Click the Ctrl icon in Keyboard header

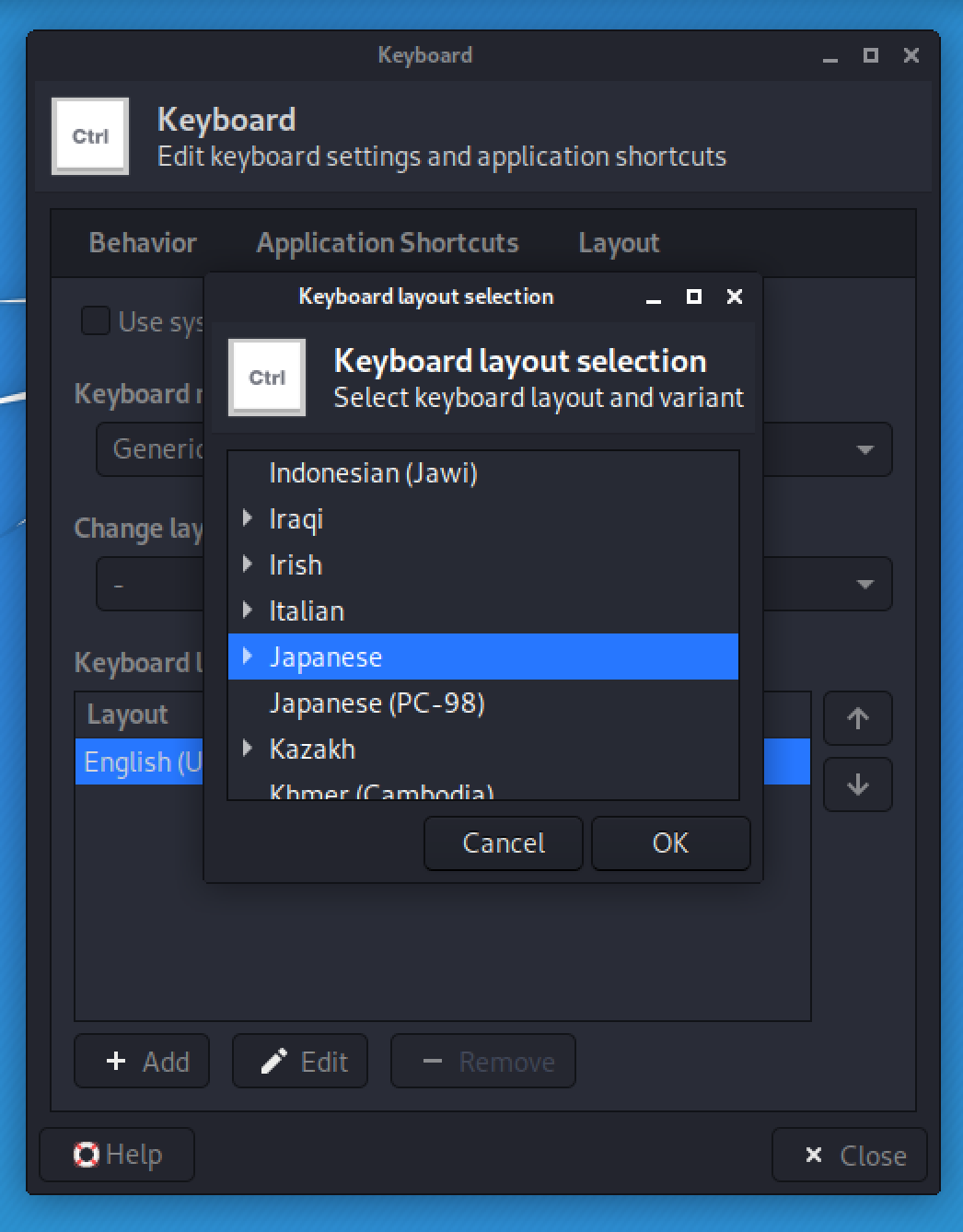point(90,136)
